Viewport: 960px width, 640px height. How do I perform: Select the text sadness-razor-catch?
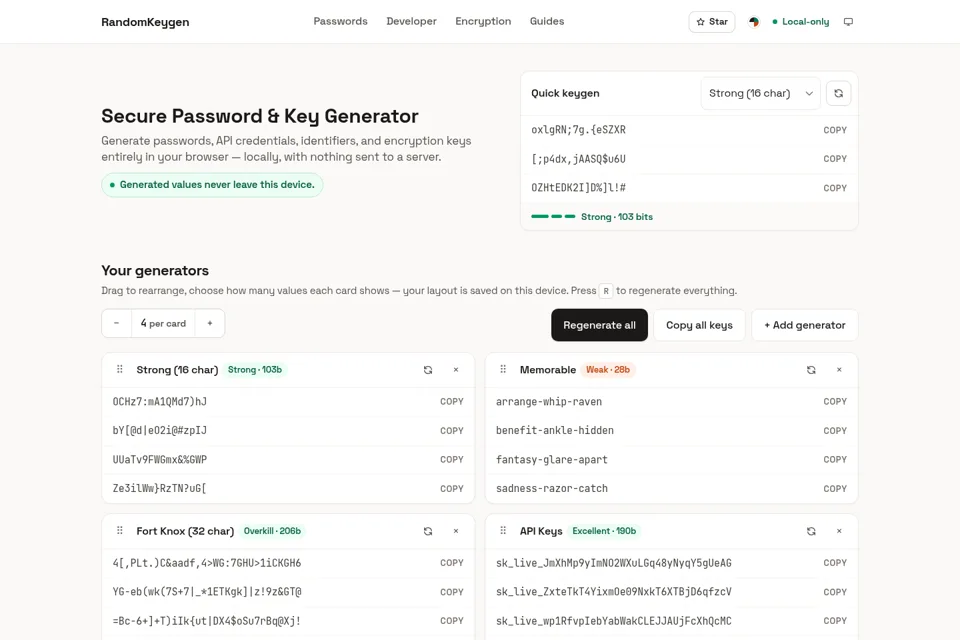click(x=552, y=489)
